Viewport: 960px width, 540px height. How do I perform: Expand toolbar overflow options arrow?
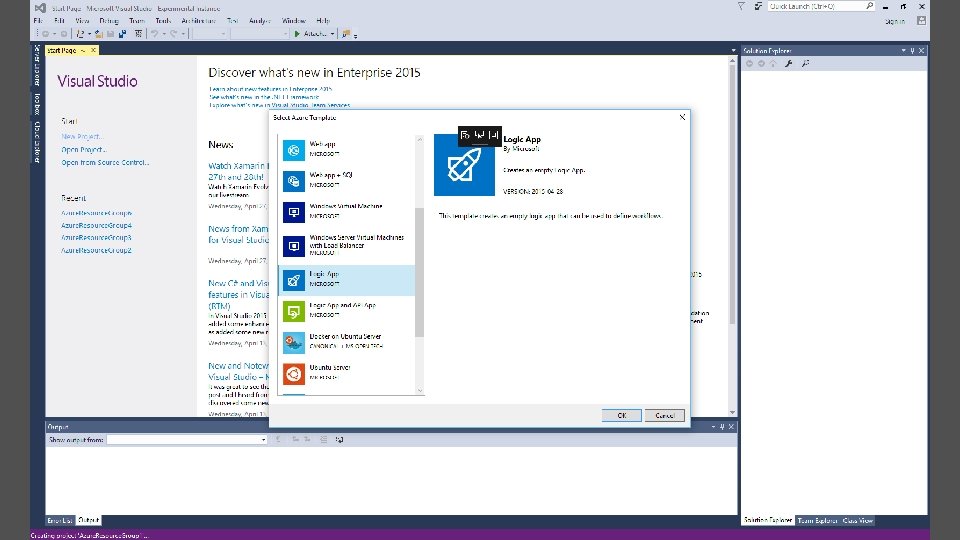(x=356, y=36)
